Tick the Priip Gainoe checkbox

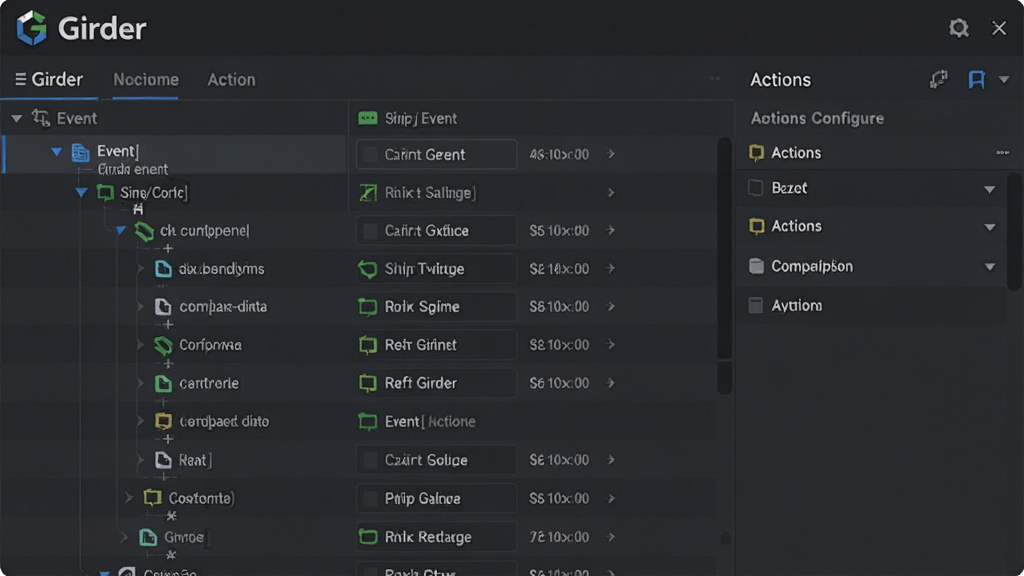pyautogui.click(x=370, y=499)
